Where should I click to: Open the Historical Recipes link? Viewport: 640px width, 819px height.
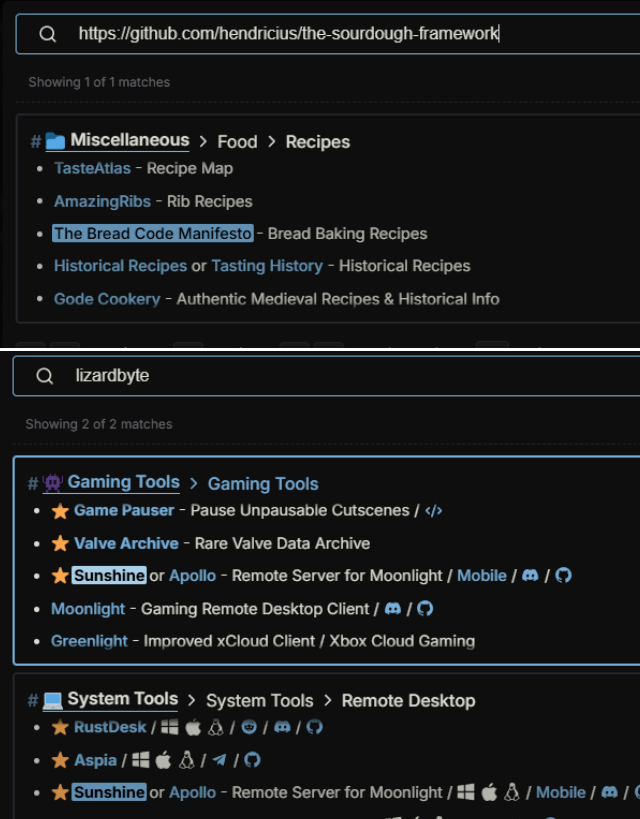[120, 266]
